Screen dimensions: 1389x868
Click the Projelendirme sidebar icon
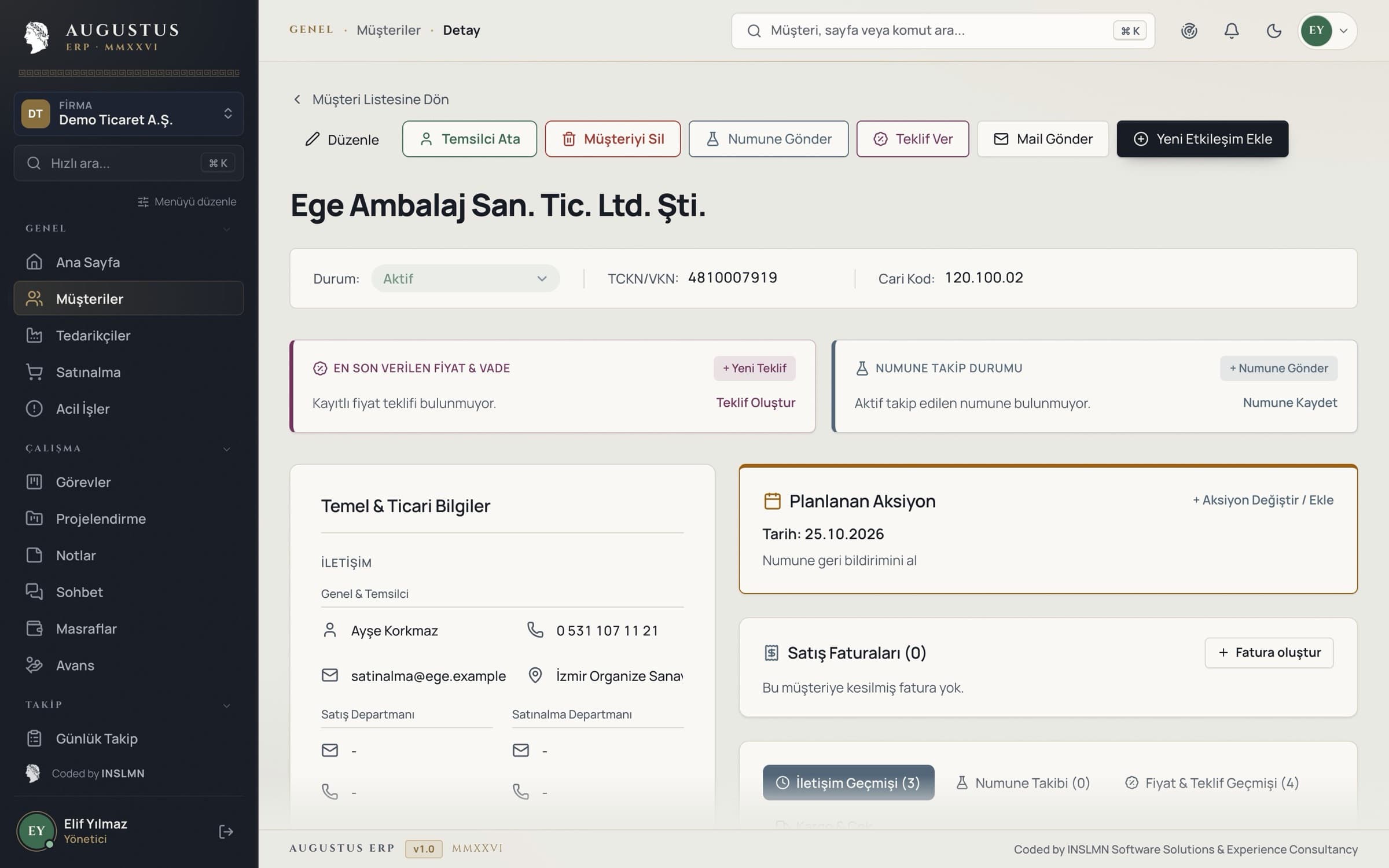[34, 518]
